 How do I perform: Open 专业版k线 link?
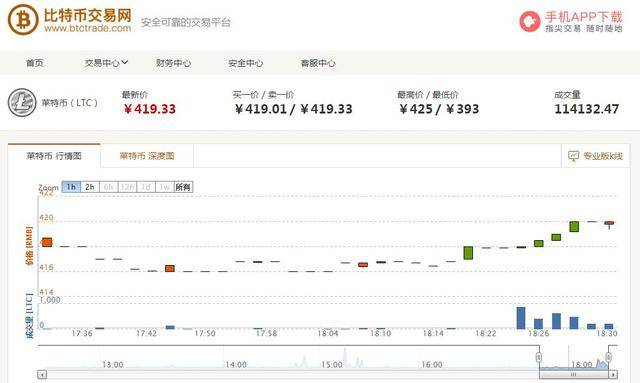[x=603, y=156]
